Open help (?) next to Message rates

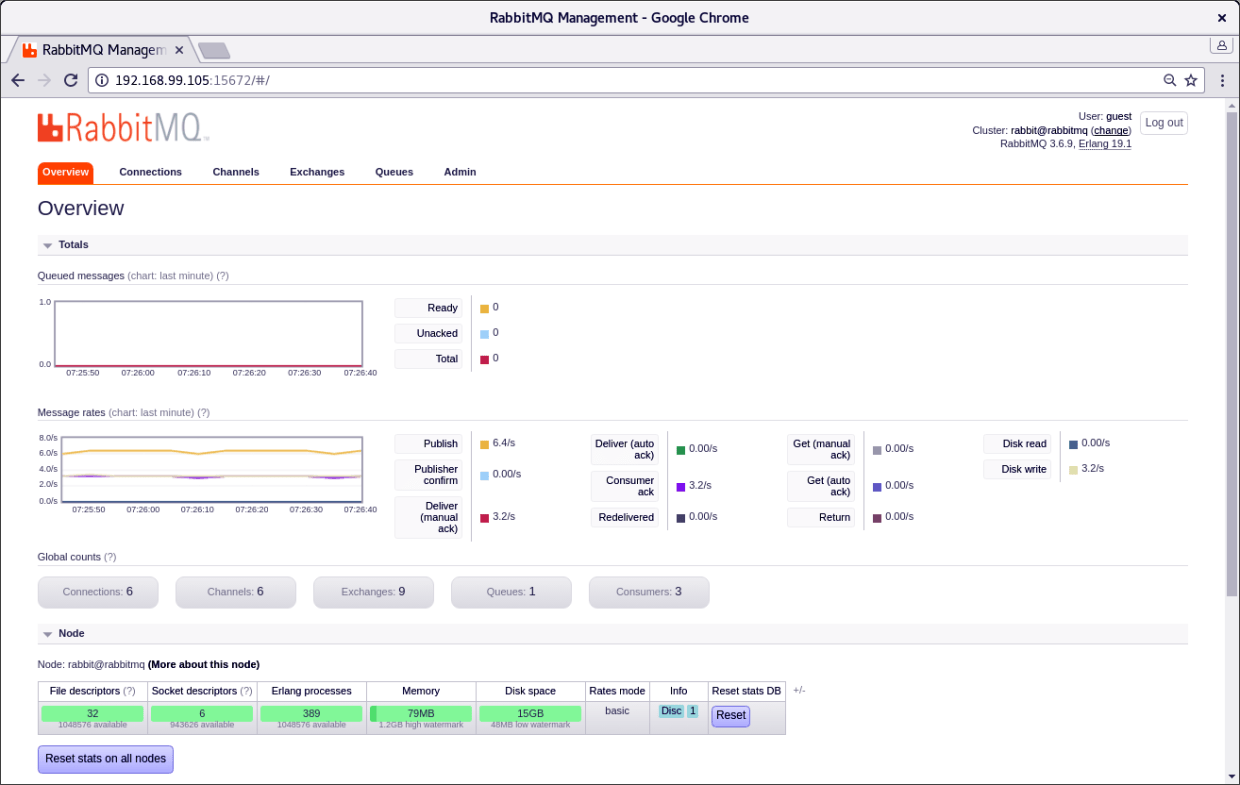(204, 413)
